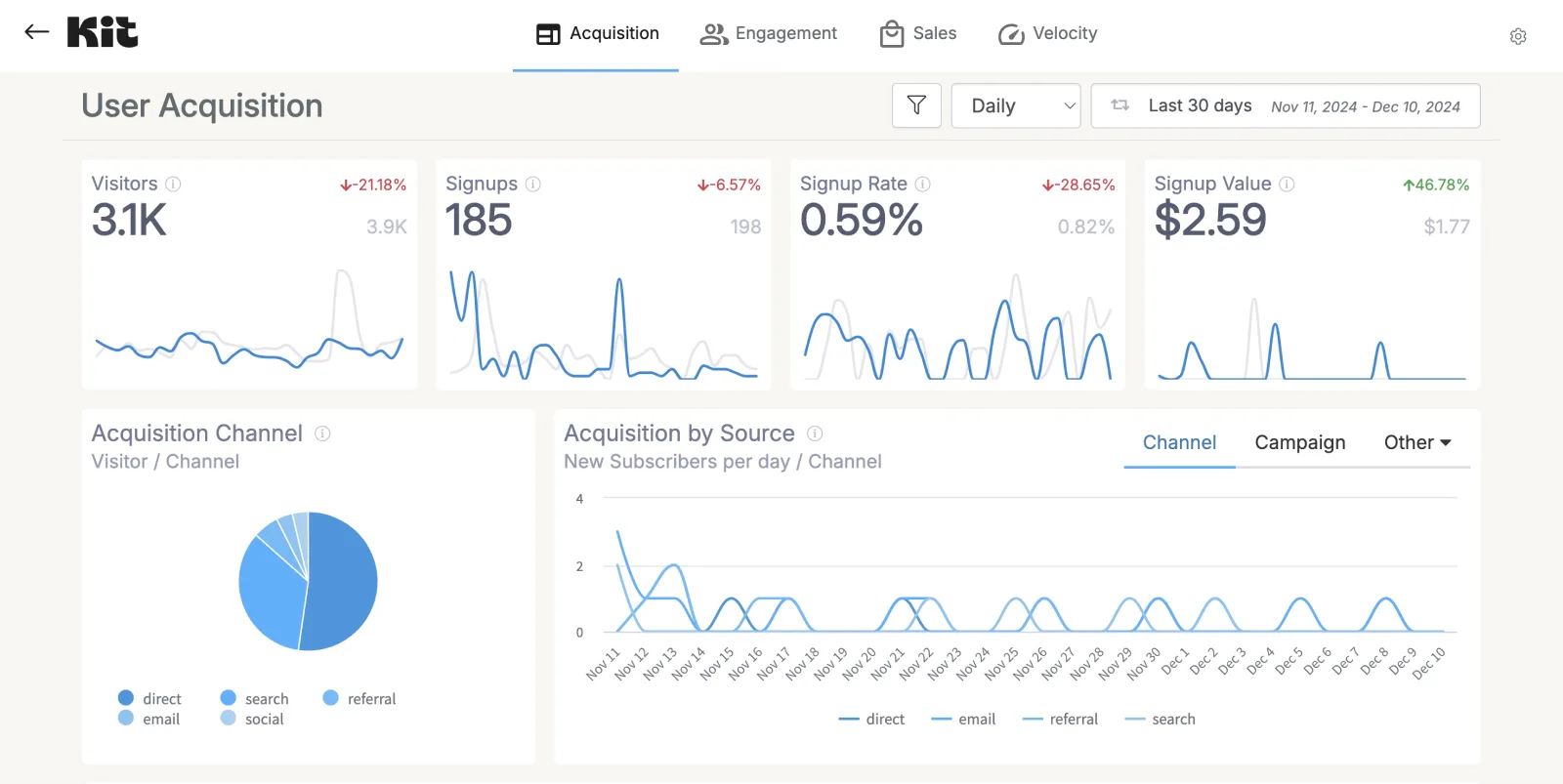
Task: Click the filter funnel icon
Action: (x=916, y=105)
